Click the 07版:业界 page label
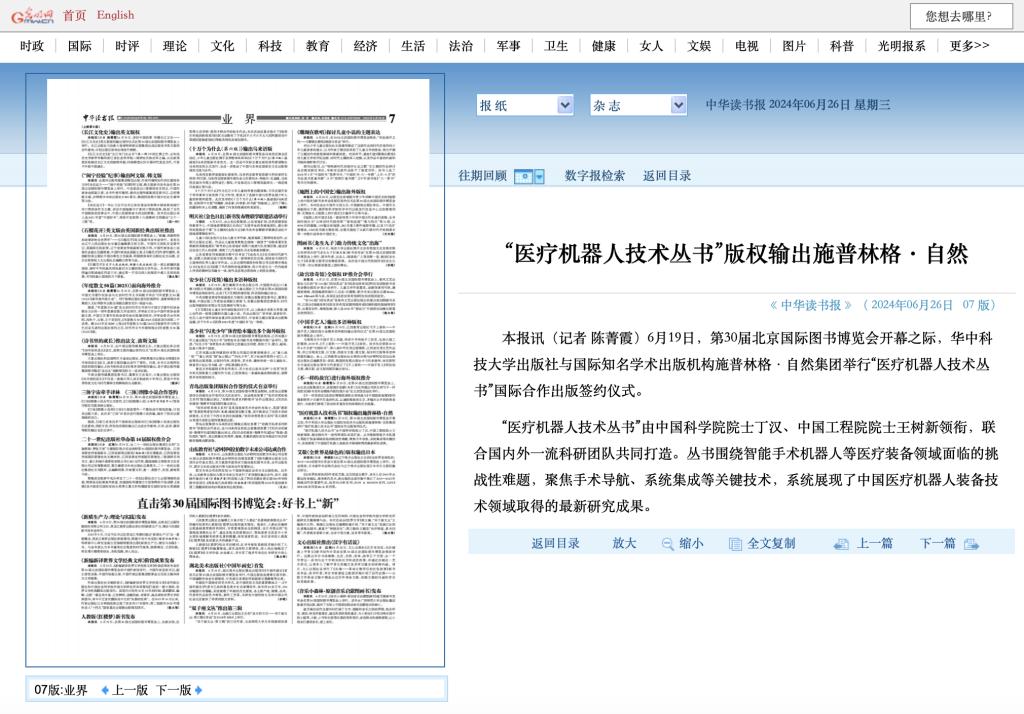Image resolution: width=1024 pixels, height=714 pixels. point(61,690)
